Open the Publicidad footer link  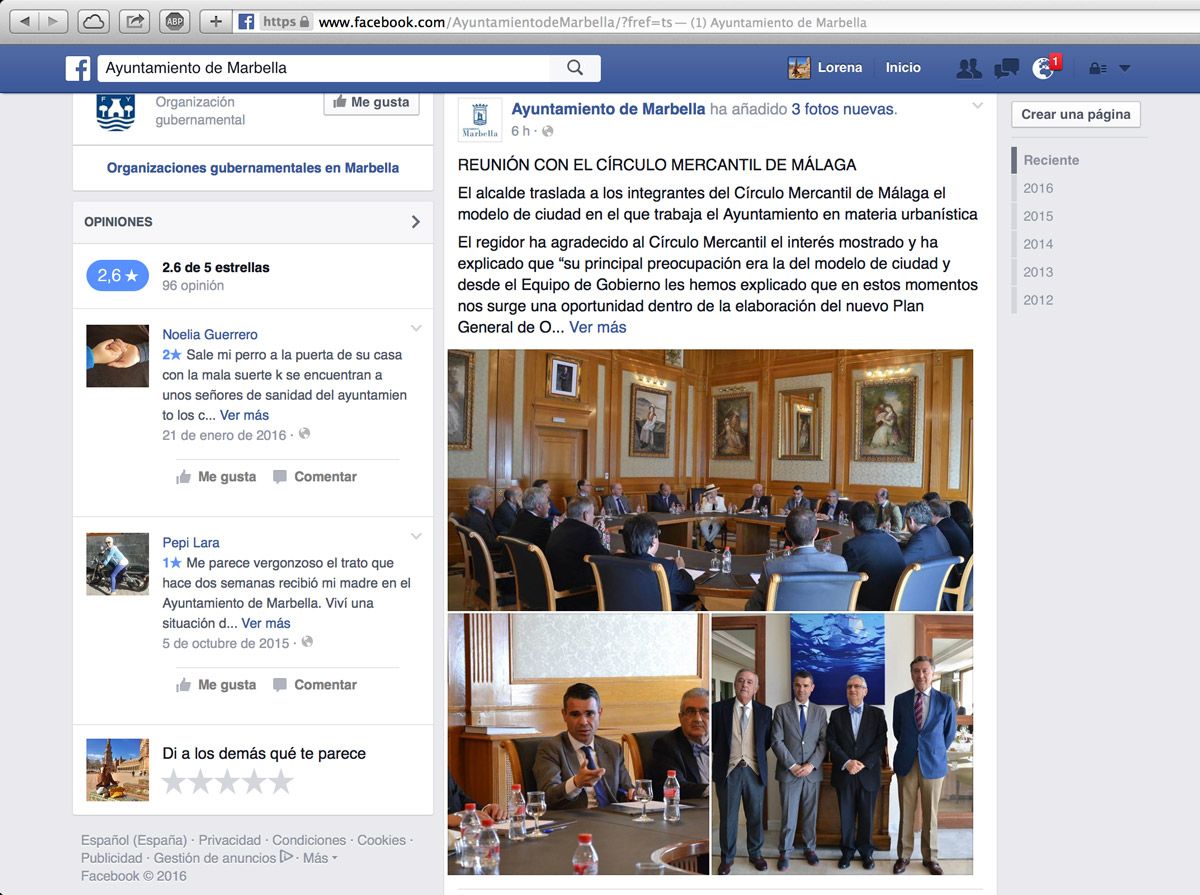tap(112, 858)
